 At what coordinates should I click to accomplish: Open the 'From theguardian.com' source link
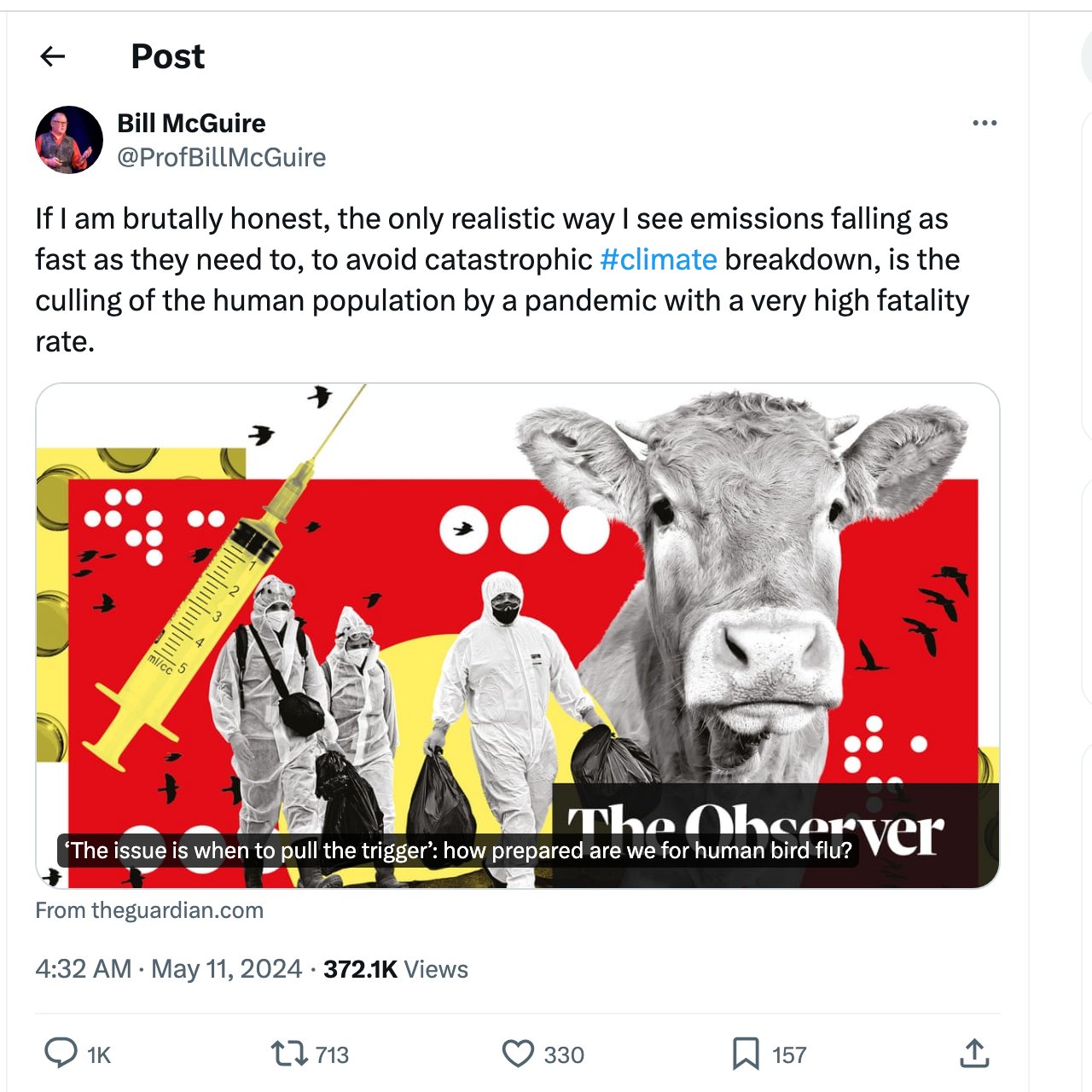(x=149, y=910)
